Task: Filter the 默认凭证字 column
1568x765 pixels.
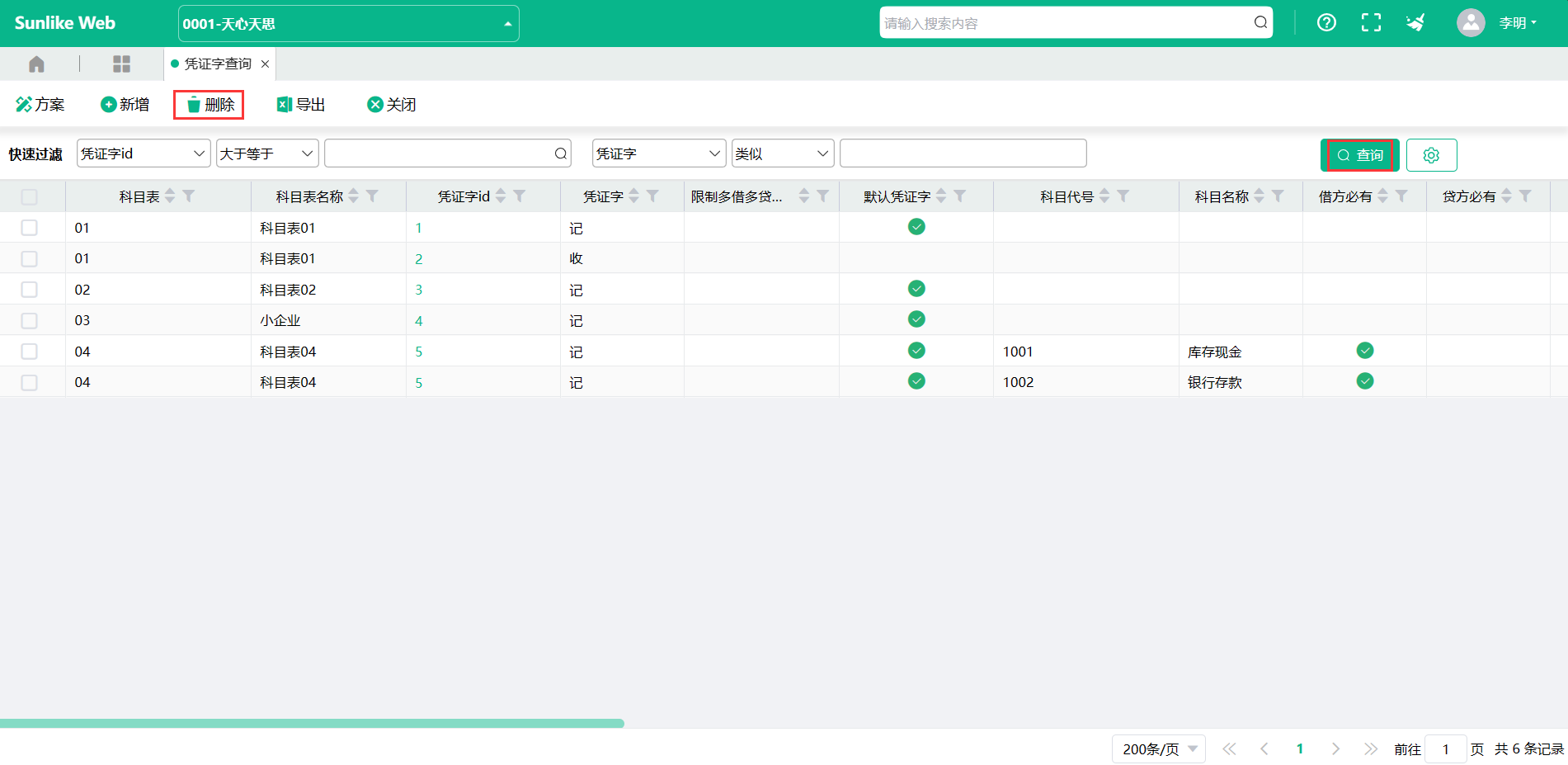Action: coord(959,196)
